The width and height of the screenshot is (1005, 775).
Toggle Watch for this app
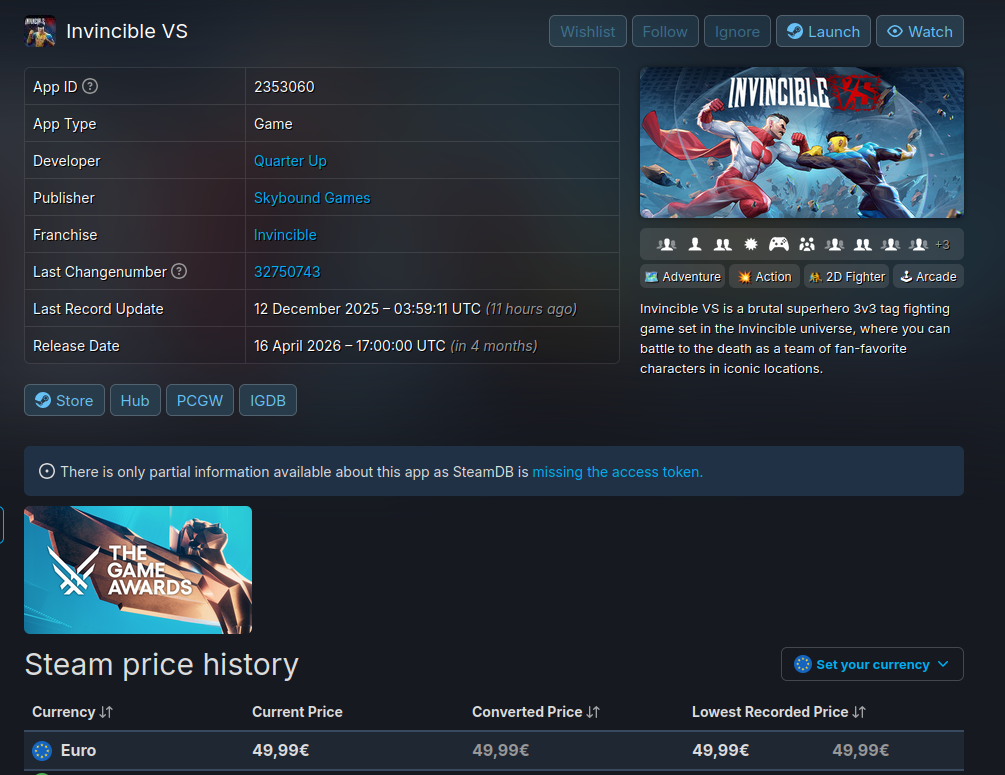click(920, 31)
